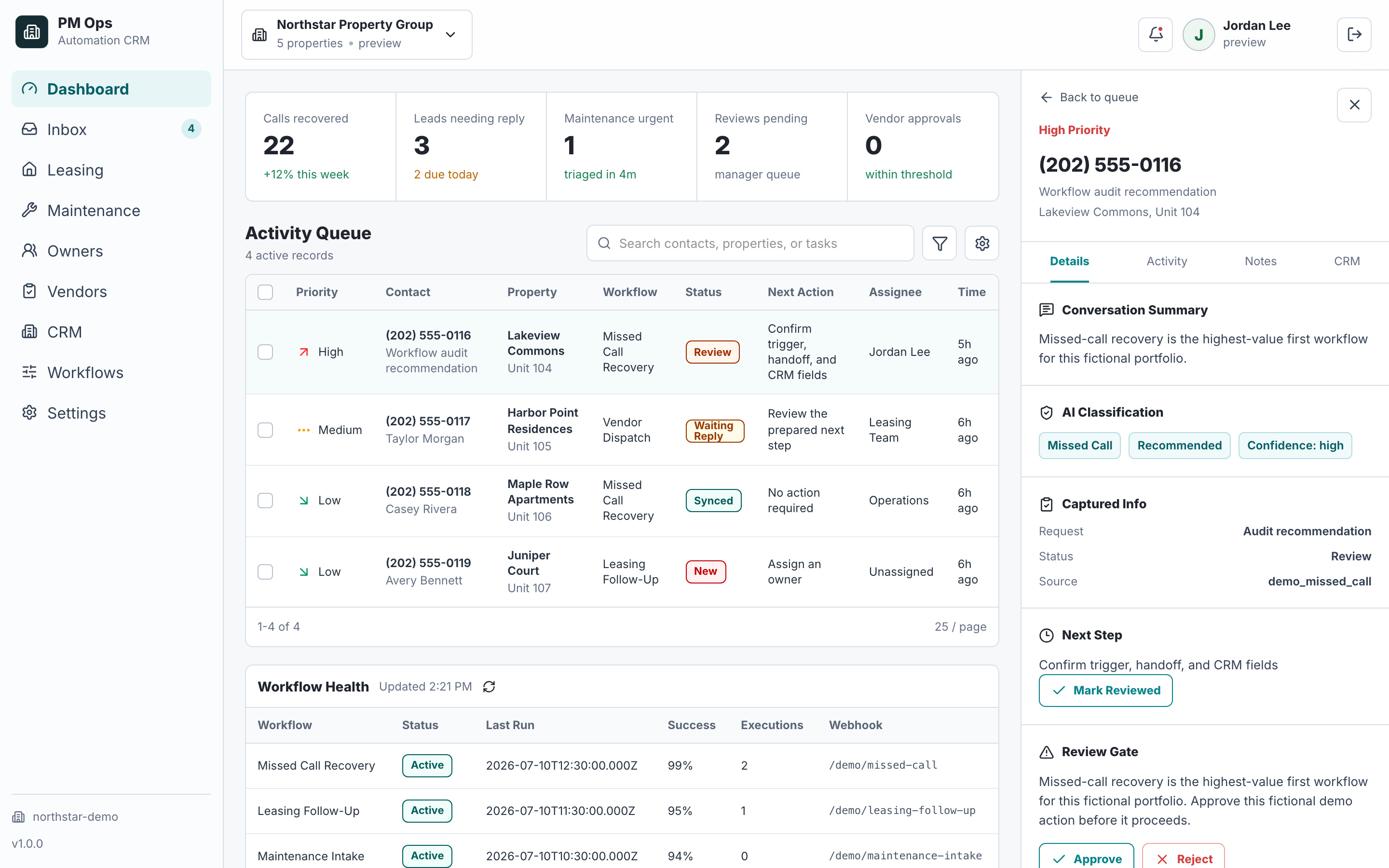The height and width of the screenshot is (868, 1389).
Task: Click the /demo/leasing-follow-up webhook path
Action: (902, 811)
